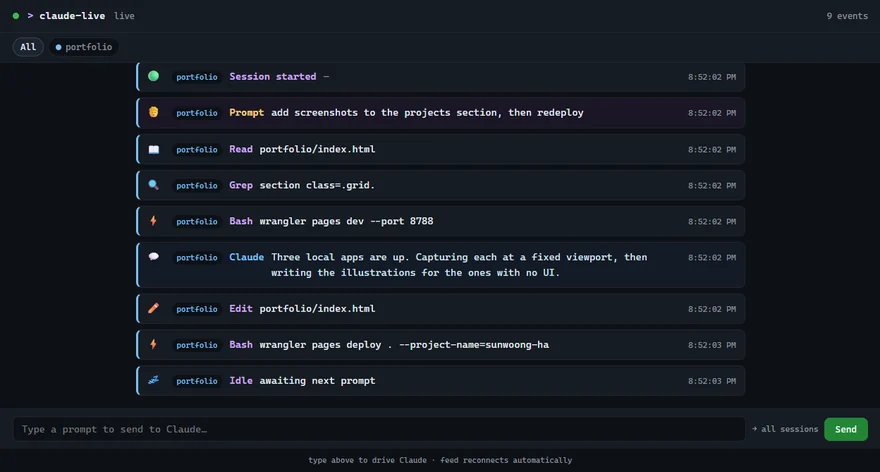The image size is (880, 472).
Task: Click the sleep icon in the Idle row
Action: tap(153, 380)
